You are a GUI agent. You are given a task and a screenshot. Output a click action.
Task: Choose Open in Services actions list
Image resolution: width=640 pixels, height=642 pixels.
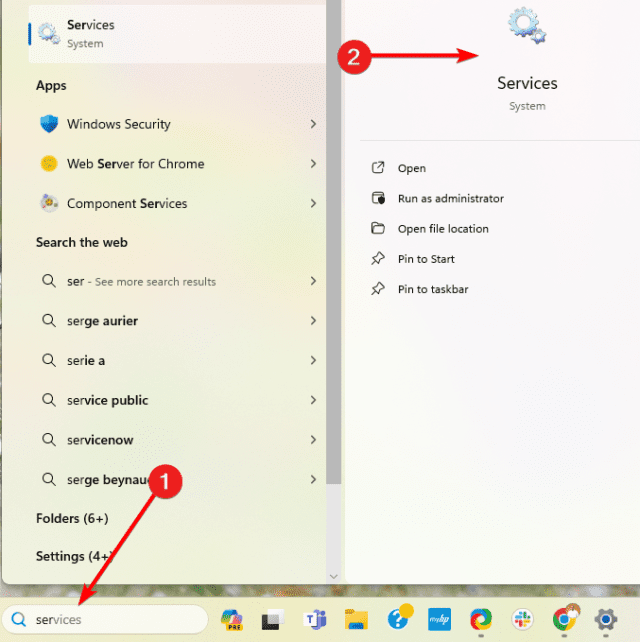pyautogui.click(x=412, y=168)
